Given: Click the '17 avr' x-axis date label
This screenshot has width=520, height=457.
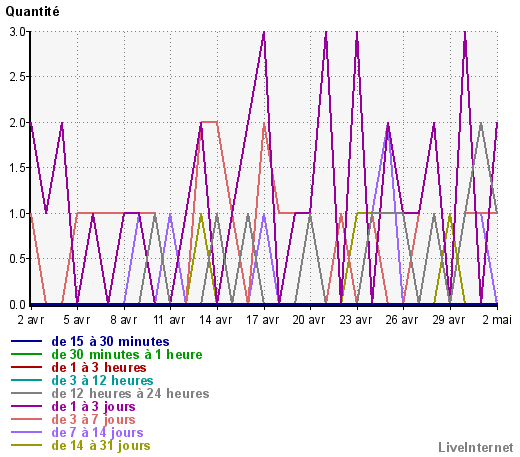Looking at the screenshot, I should 262,320.
